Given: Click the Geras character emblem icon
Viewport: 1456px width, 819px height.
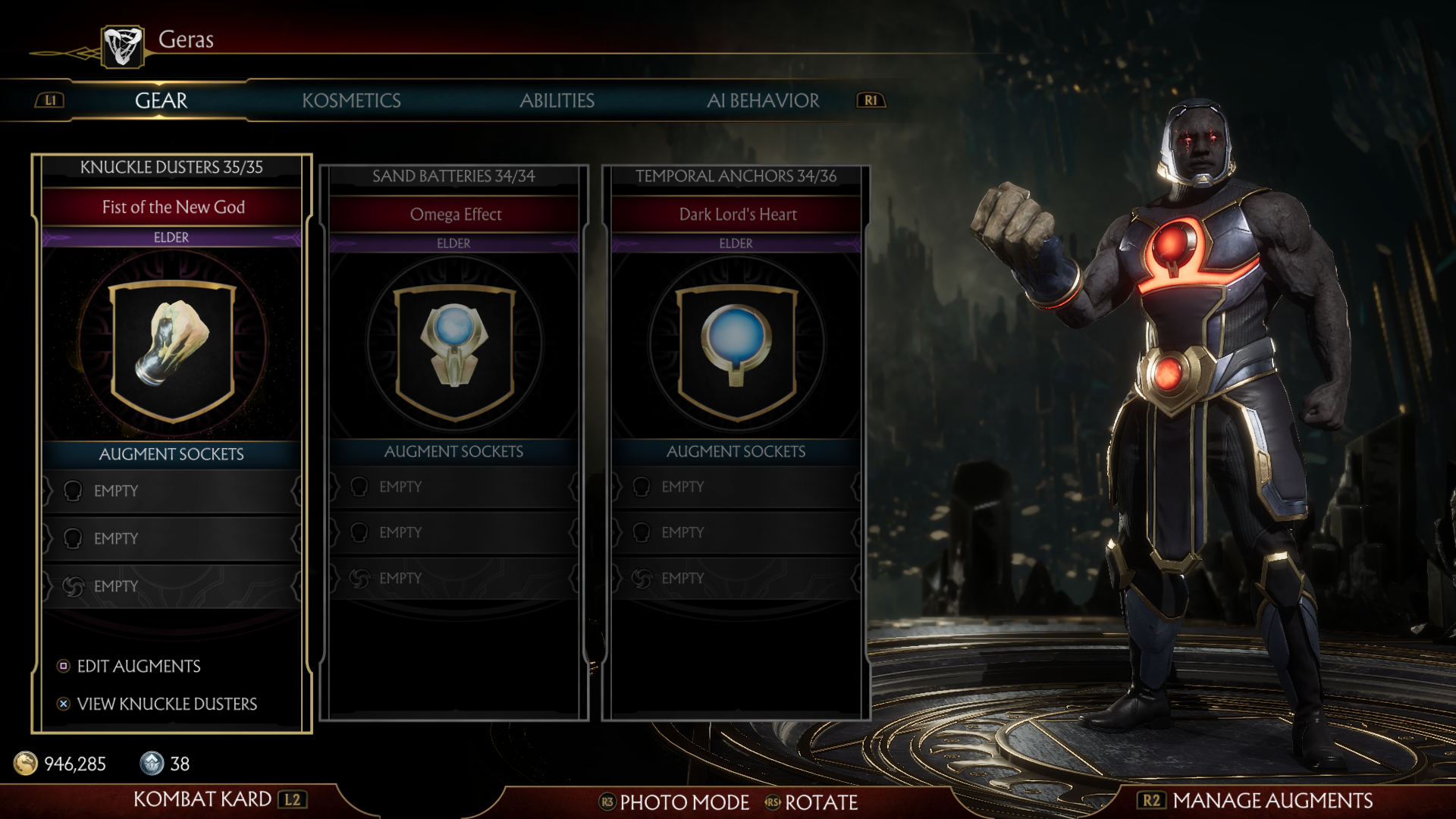Looking at the screenshot, I should point(123,46).
